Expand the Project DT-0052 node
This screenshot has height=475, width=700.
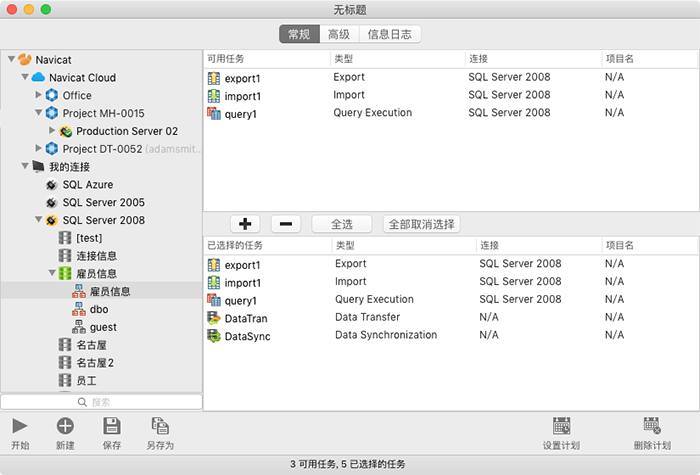[38, 148]
